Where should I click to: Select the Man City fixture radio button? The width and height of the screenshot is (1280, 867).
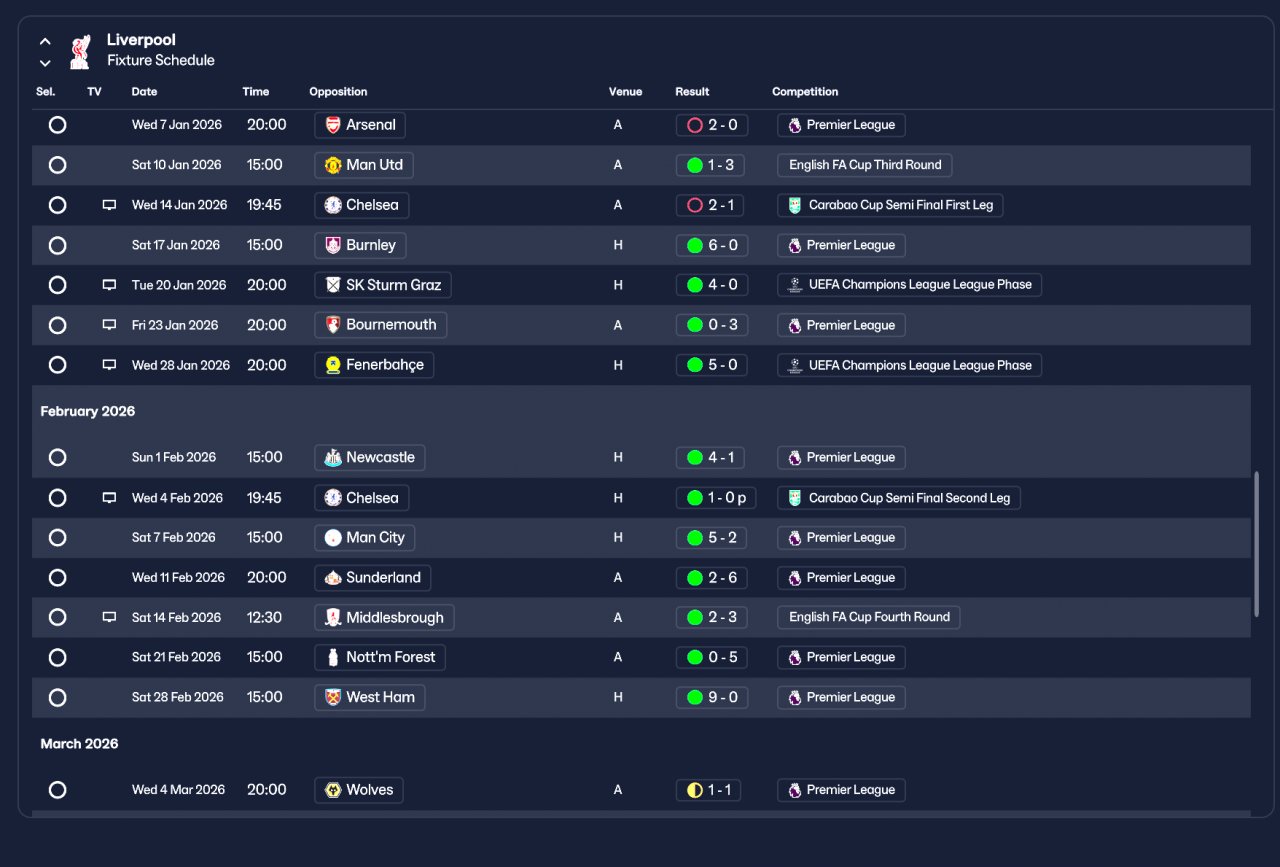pyautogui.click(x=58, y=538)
